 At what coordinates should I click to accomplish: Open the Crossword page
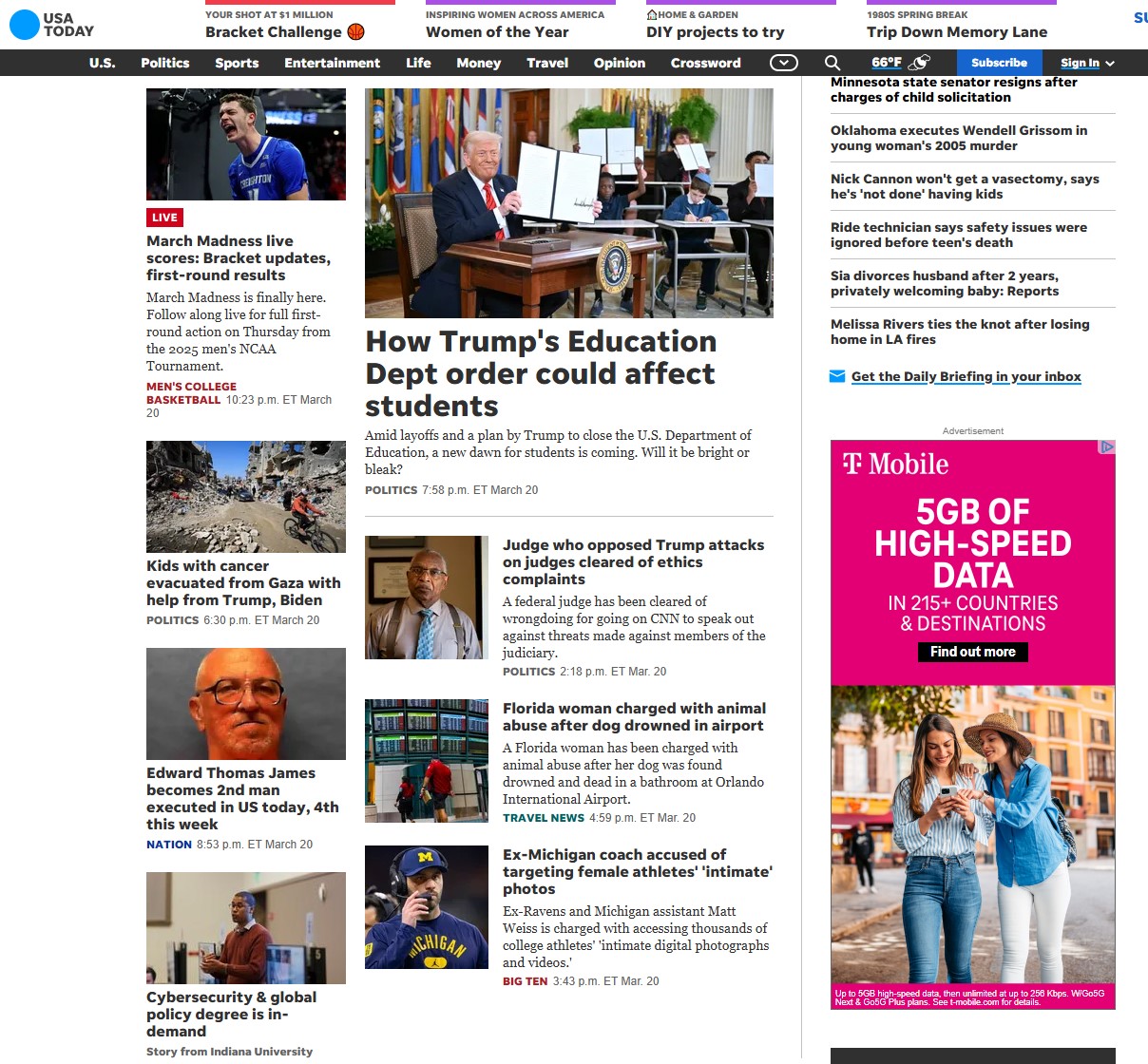tap(706, 63)
